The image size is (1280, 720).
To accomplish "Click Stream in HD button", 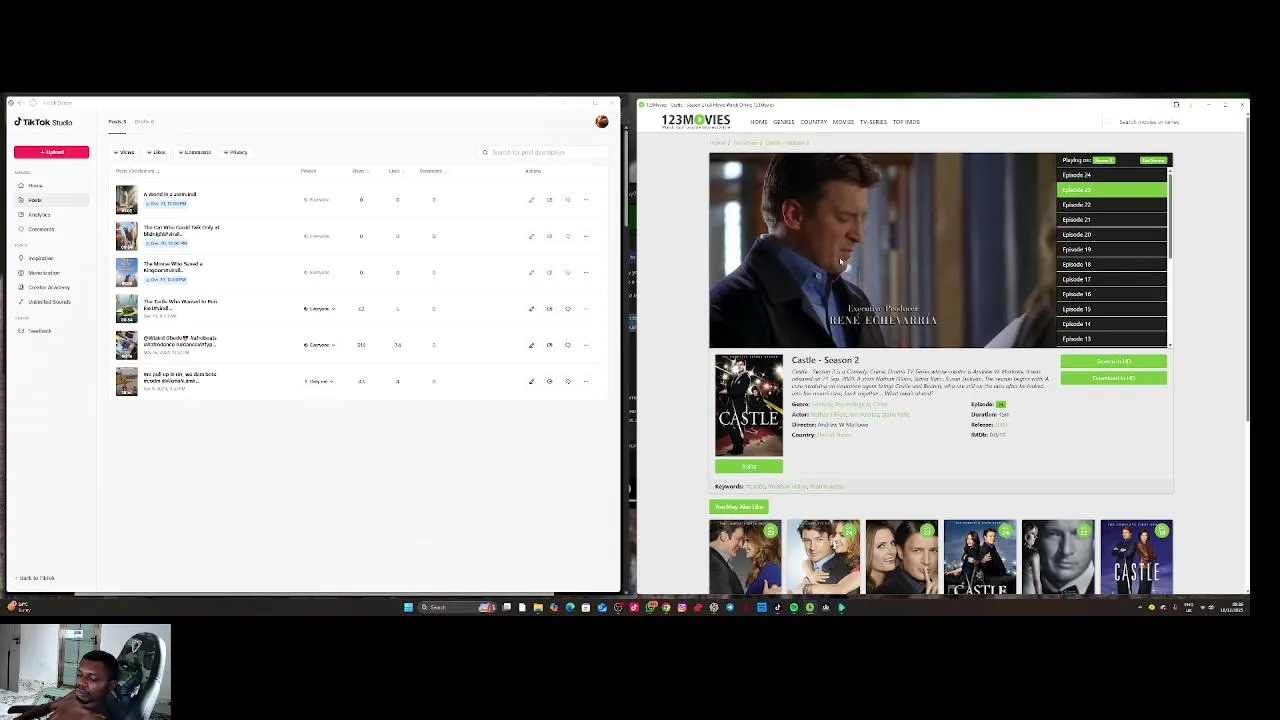I will tap(1113, 361).
